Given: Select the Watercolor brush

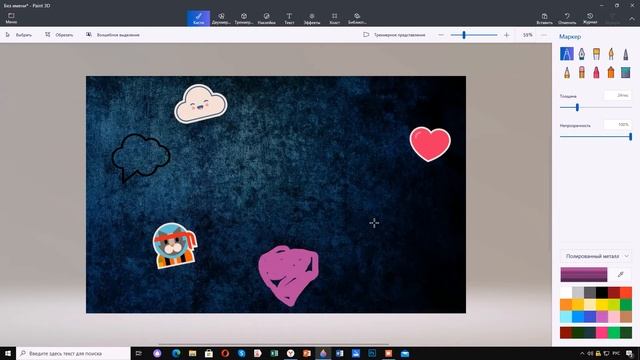Looking at the screenshot, I should coord(611,54).
